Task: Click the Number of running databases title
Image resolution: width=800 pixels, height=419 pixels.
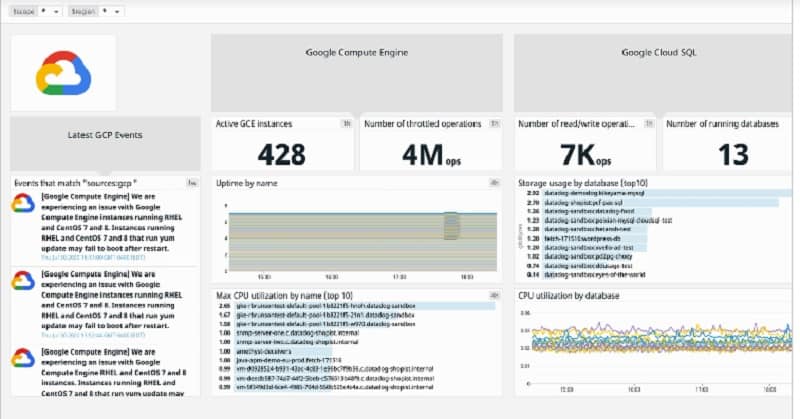Action: coord(722,124)
